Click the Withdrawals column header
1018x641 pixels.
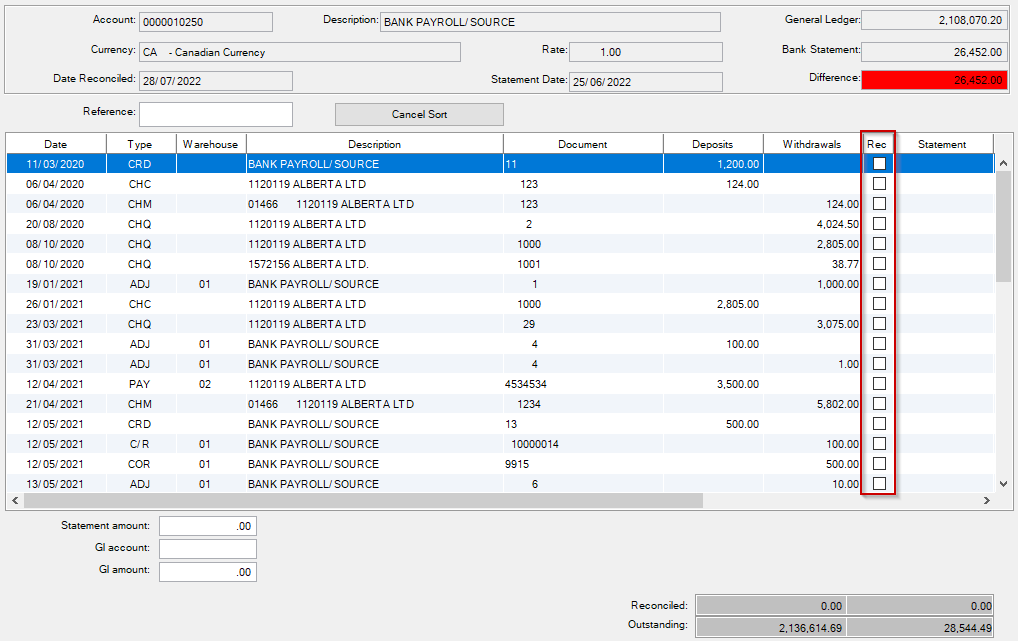(812, 144)
